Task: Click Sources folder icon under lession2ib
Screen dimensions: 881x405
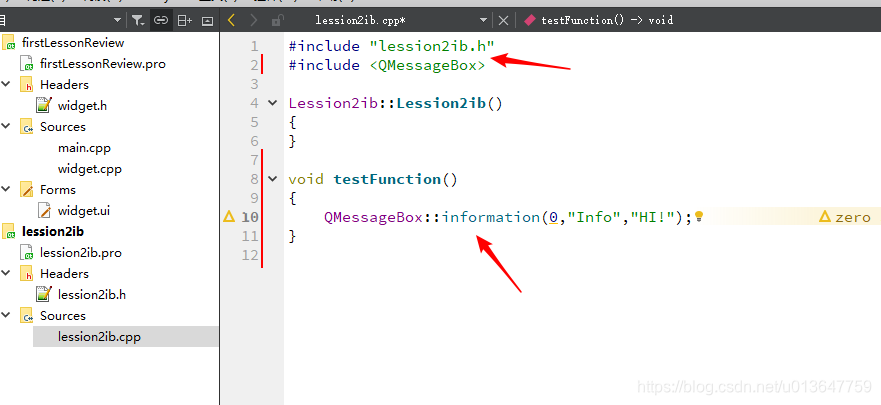Action: click(x=26, y=316)
